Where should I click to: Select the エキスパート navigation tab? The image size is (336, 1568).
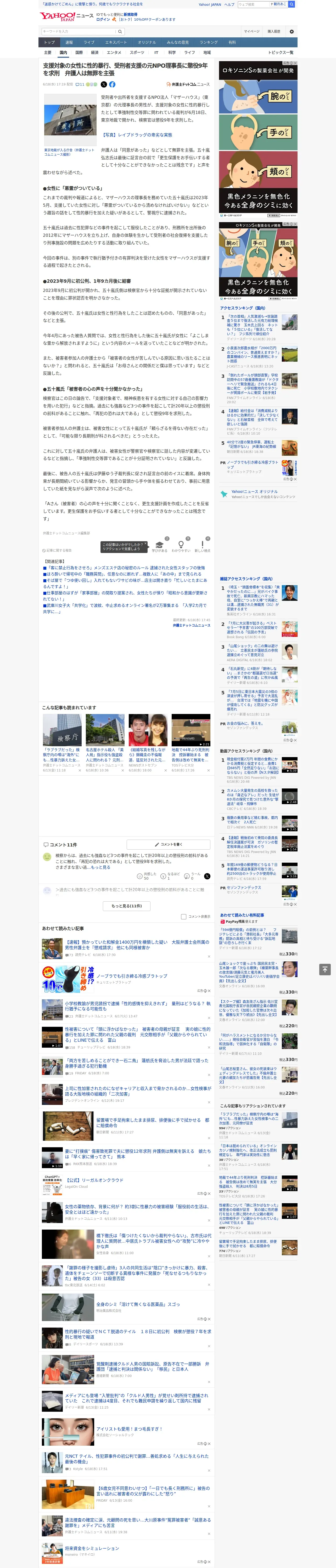coord(116,43)
